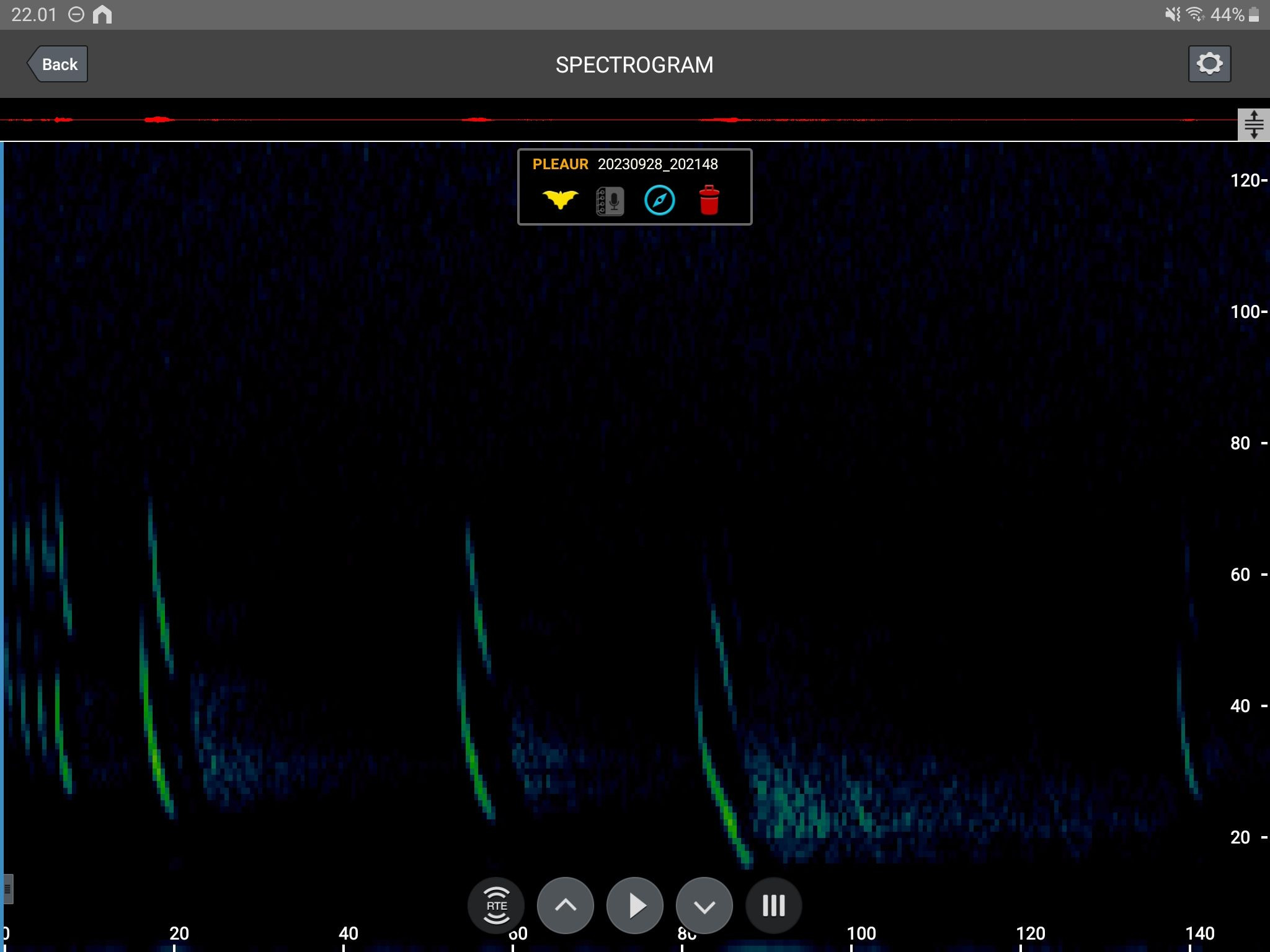The width and height of the screenshot is (1270, 952).
Task: Open the three vertical bars button
Action: tap(773, 906)
